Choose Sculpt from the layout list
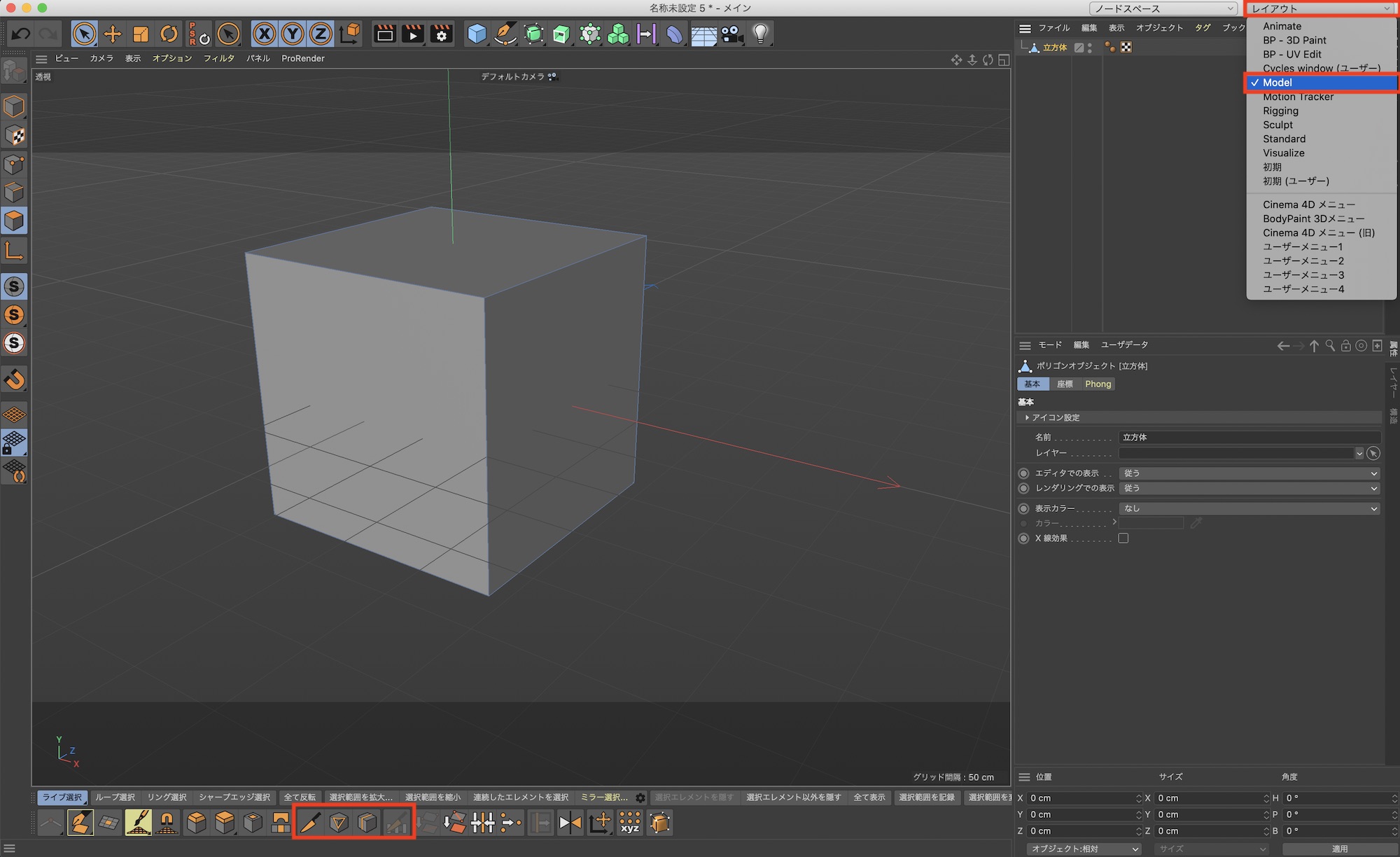 [x=1277, y=125]
